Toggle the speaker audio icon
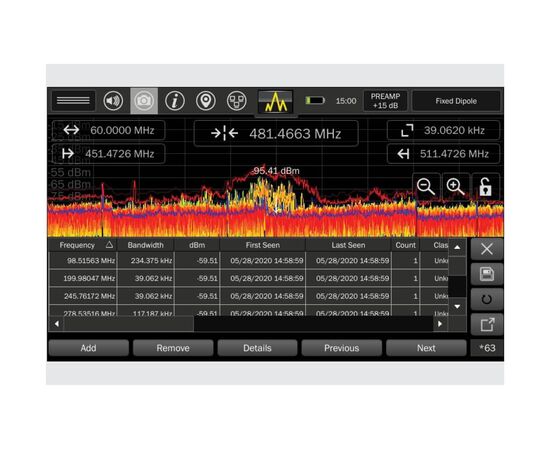Viewport: 550px width, 450px height. point(113,101)
